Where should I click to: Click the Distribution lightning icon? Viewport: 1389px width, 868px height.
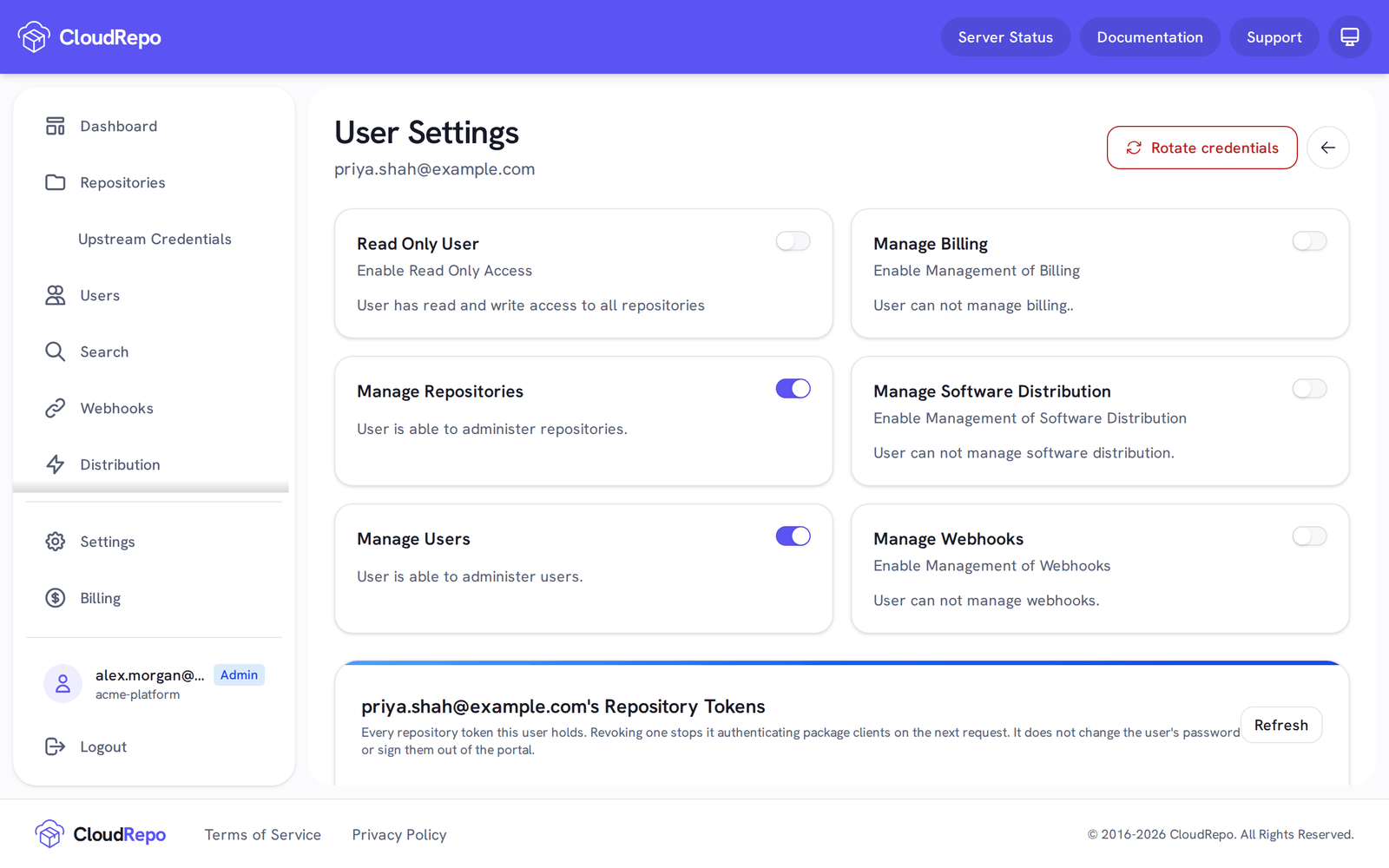pyautogui.click(x=56, y=464)
